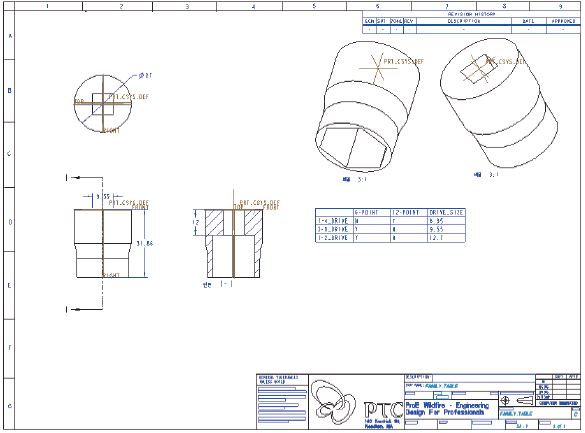Select the 3-8_DRIVE row label

point(333,229)
